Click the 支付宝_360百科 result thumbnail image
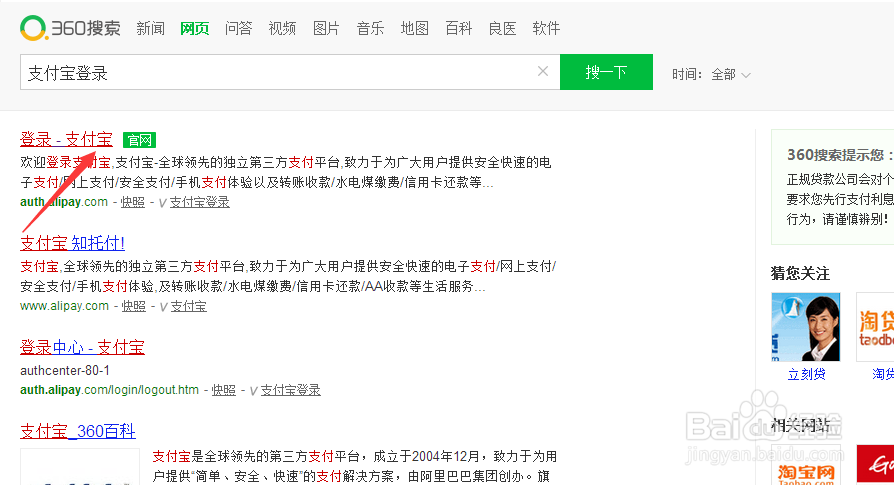The image size is (894, 485). pos(80,467)
